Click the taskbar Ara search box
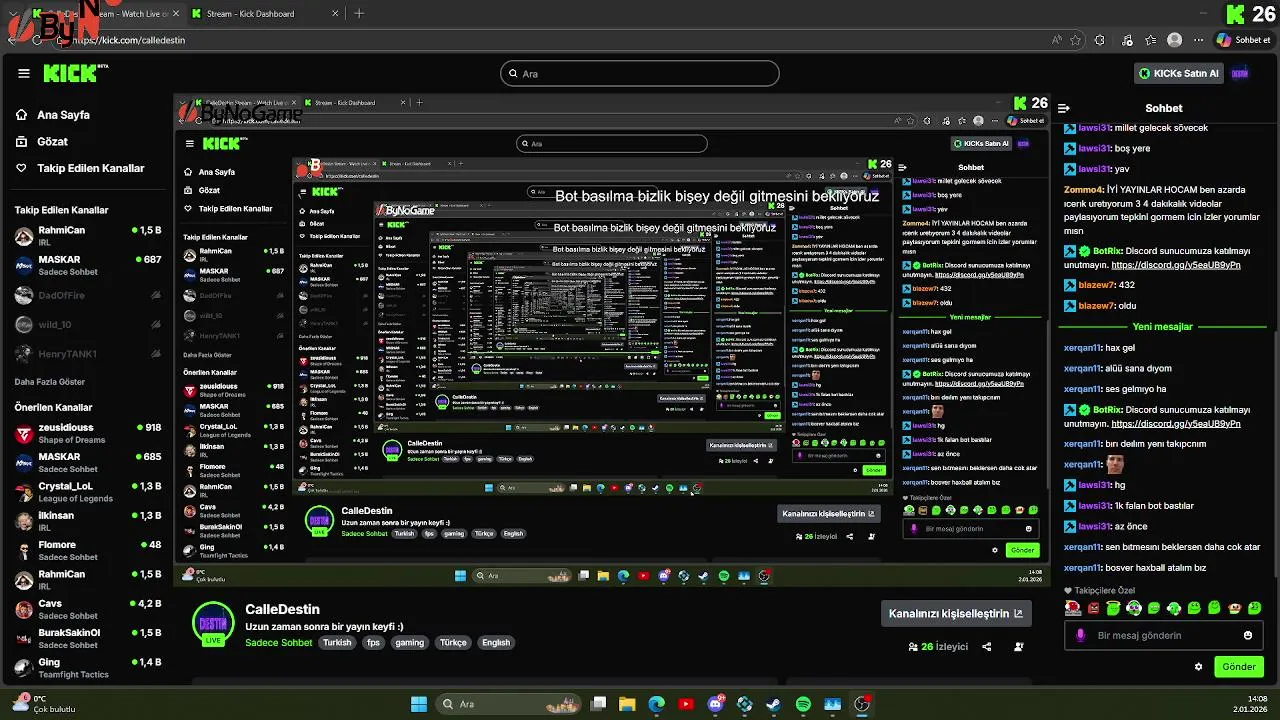Viewport: 1280px width, 720px height. (507, 704)
